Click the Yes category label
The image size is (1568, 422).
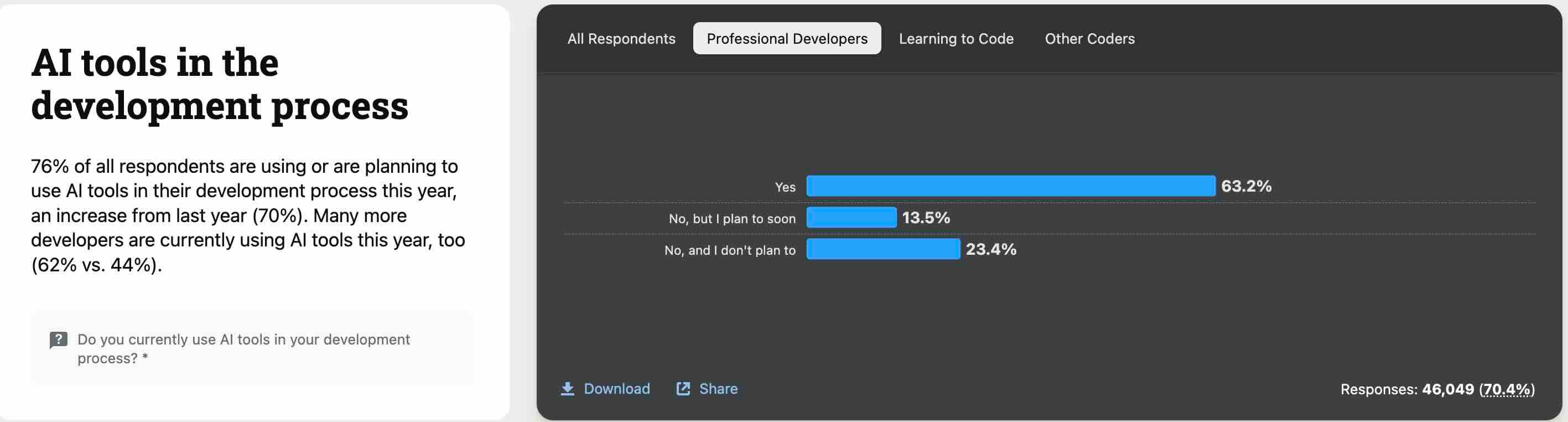point(785,187)
